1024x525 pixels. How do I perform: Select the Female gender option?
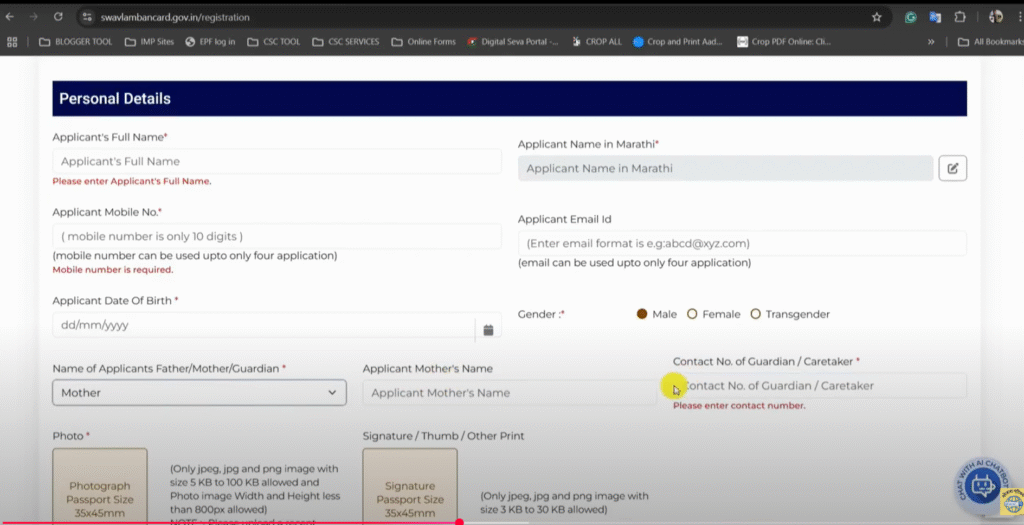coord(692,314)
